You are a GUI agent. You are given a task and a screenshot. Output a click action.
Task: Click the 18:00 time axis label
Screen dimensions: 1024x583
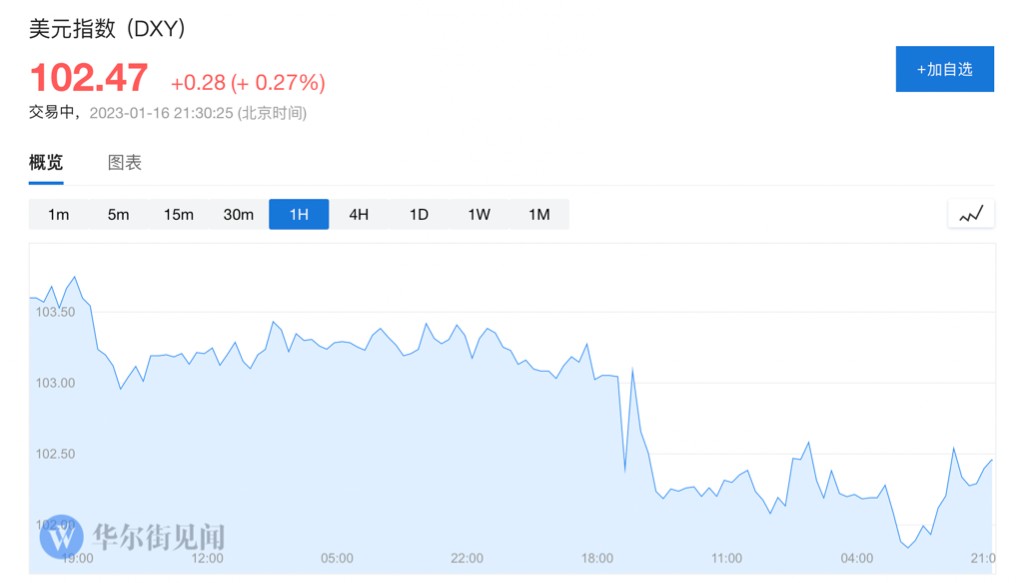[x=597, y=558]
